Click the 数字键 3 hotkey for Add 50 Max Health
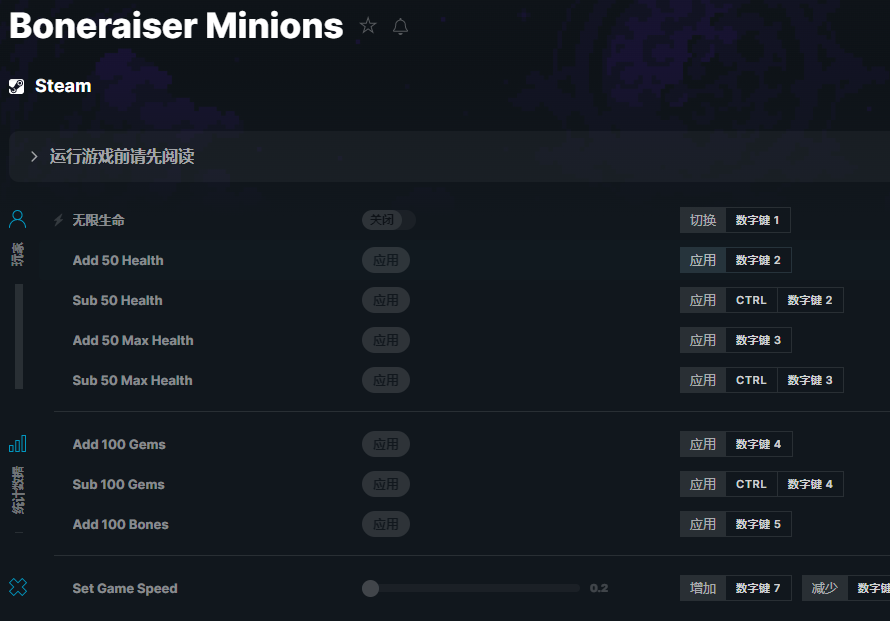The height and width of the screenshot is (621, 890). (758, 340)
